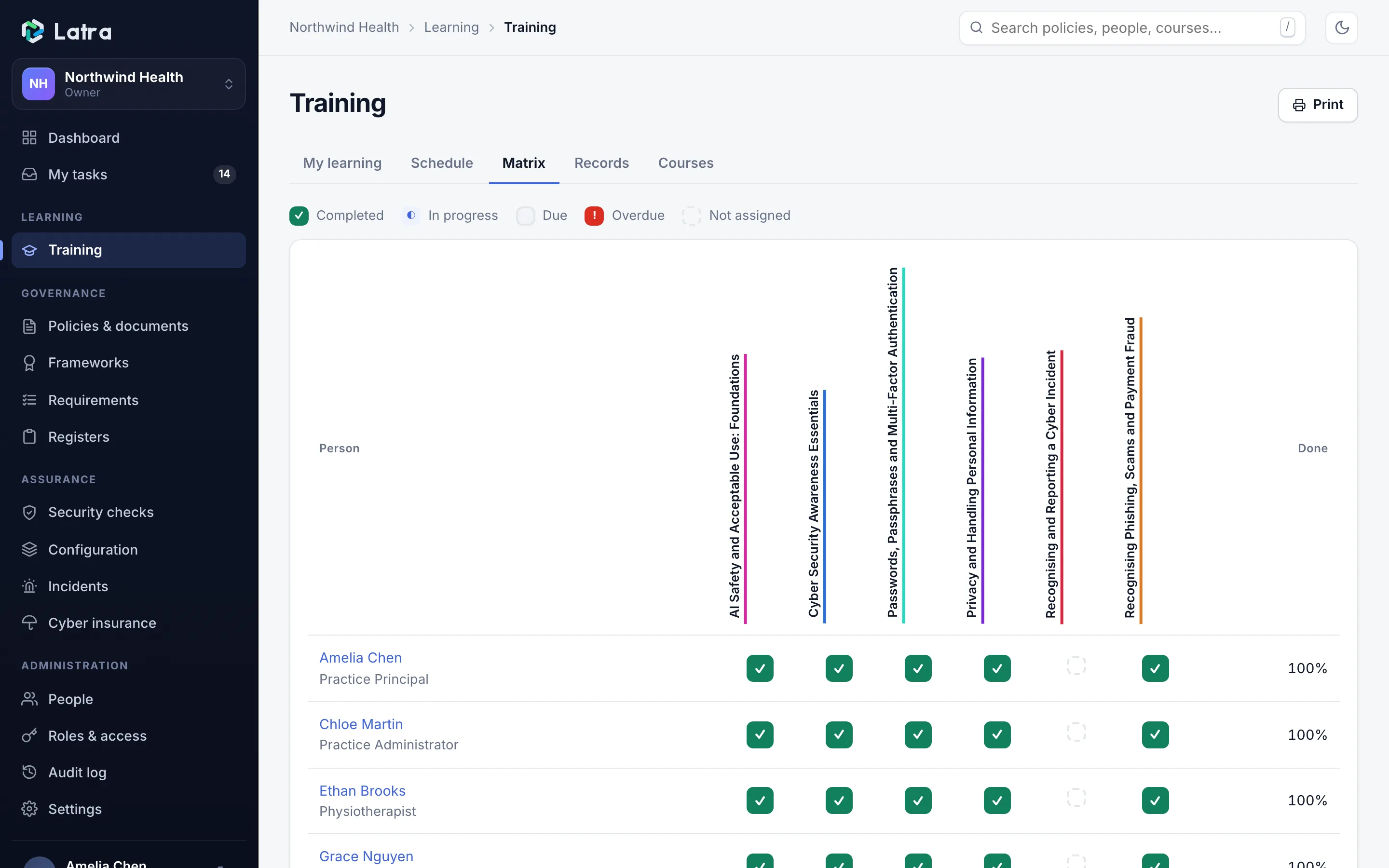Click Chloe Martin's Phishing course checkmark
The image size is (1389, 868).
tap(1156, 735)
